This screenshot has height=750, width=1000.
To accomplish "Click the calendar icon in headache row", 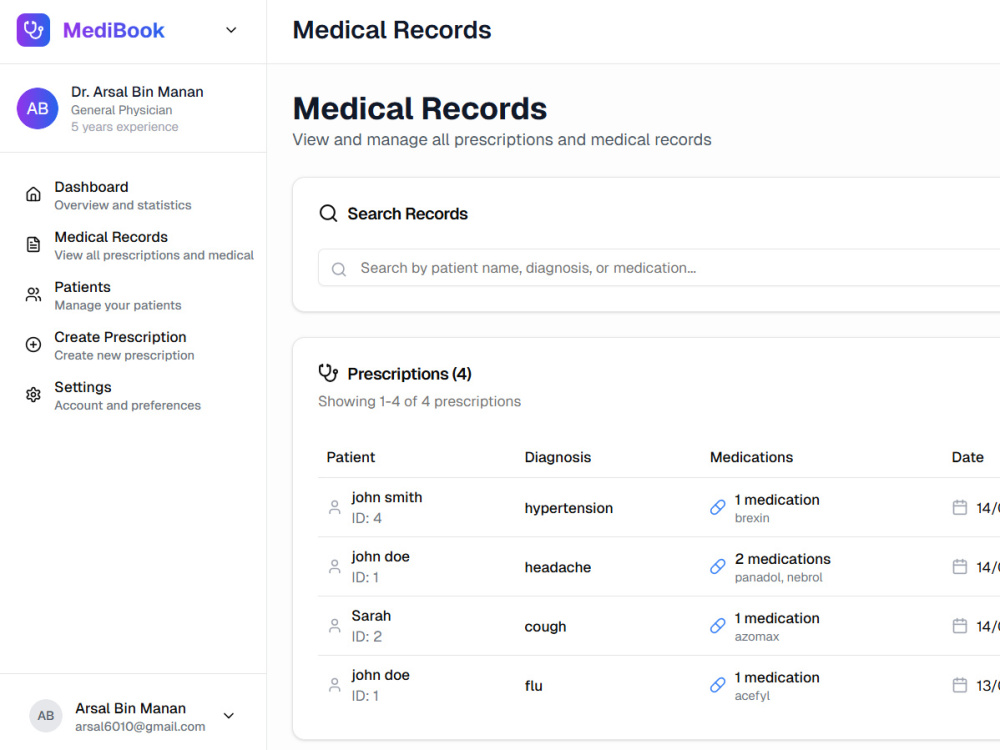I will (x=960, y=567).
